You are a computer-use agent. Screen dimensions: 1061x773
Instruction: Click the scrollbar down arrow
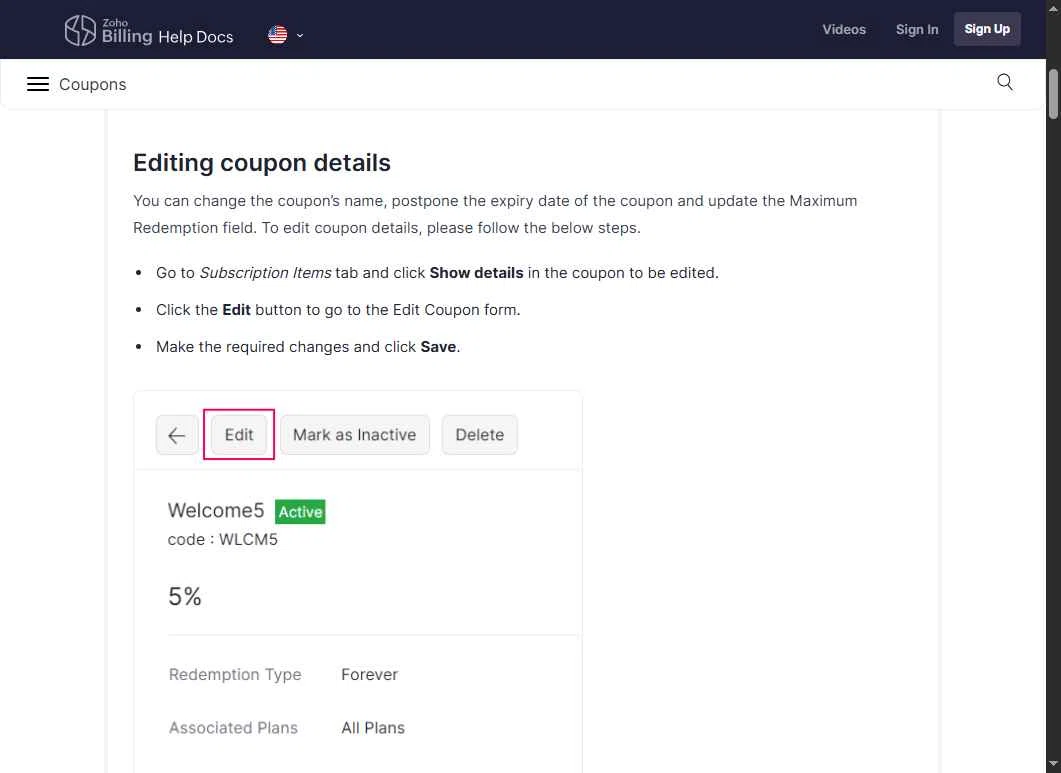1054,765
